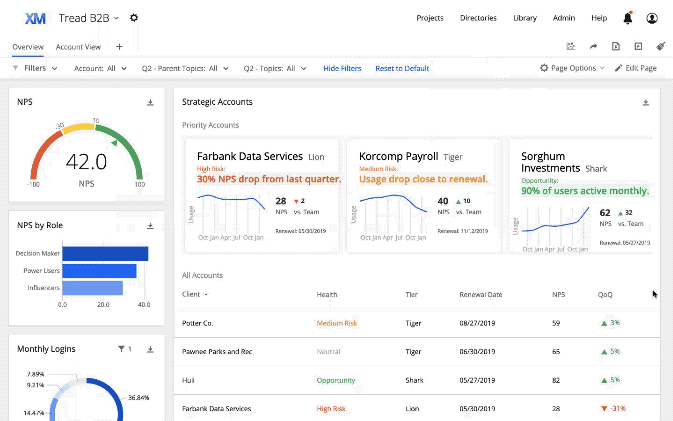Open the Directories menu
Image resolution: width=673 pixels, height=421 pixels.
tap(478, 18)
